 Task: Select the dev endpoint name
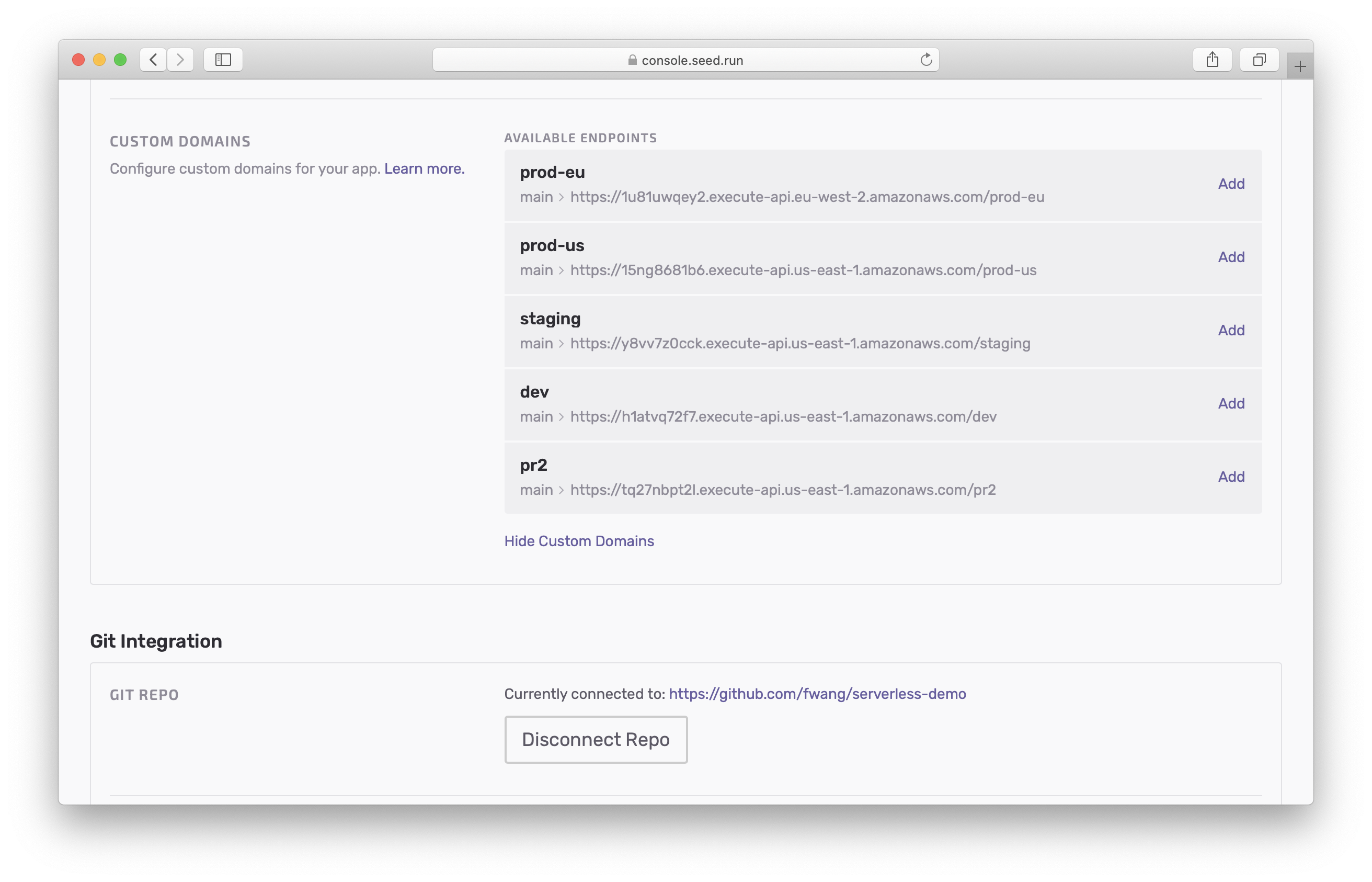click(x=534, y=392)
